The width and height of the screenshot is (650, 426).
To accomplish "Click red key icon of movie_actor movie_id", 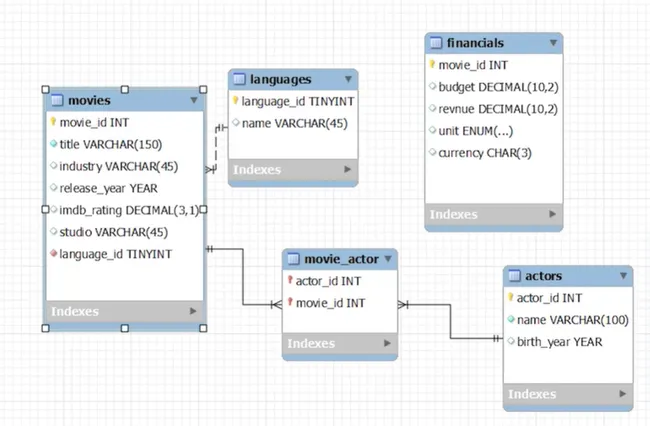I will [x=290, y=302].
